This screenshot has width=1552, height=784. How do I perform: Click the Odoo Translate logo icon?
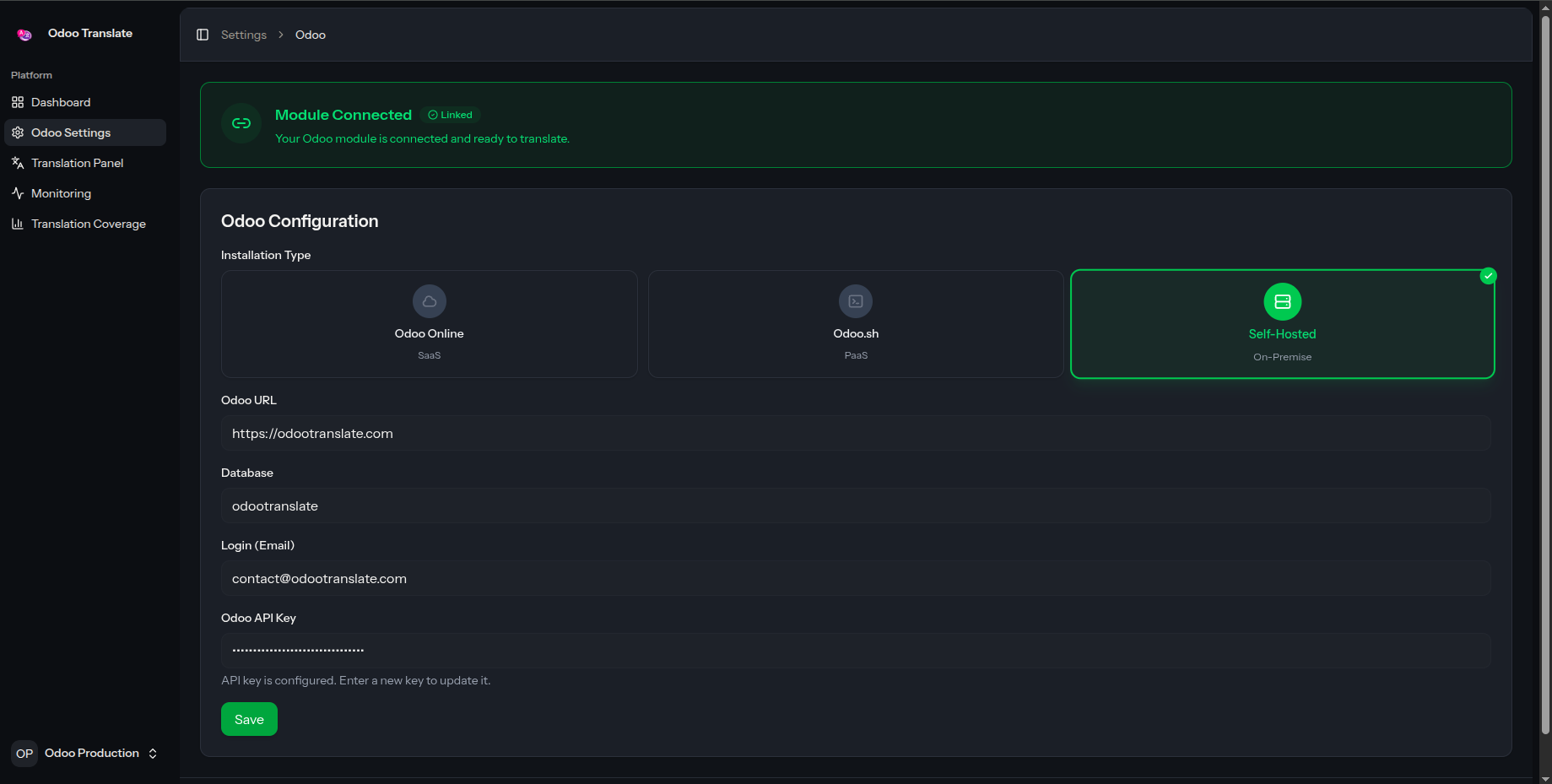[24, 34]
